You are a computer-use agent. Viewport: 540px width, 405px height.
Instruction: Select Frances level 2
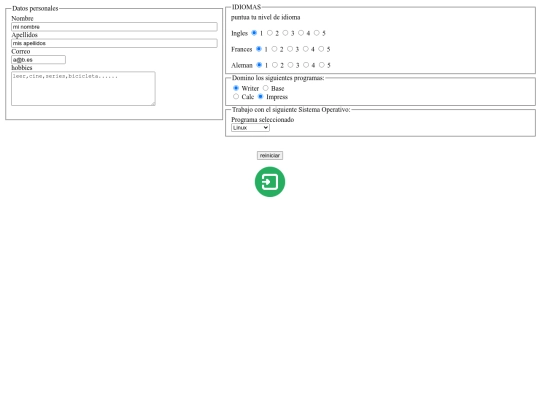tap(274, 49)
